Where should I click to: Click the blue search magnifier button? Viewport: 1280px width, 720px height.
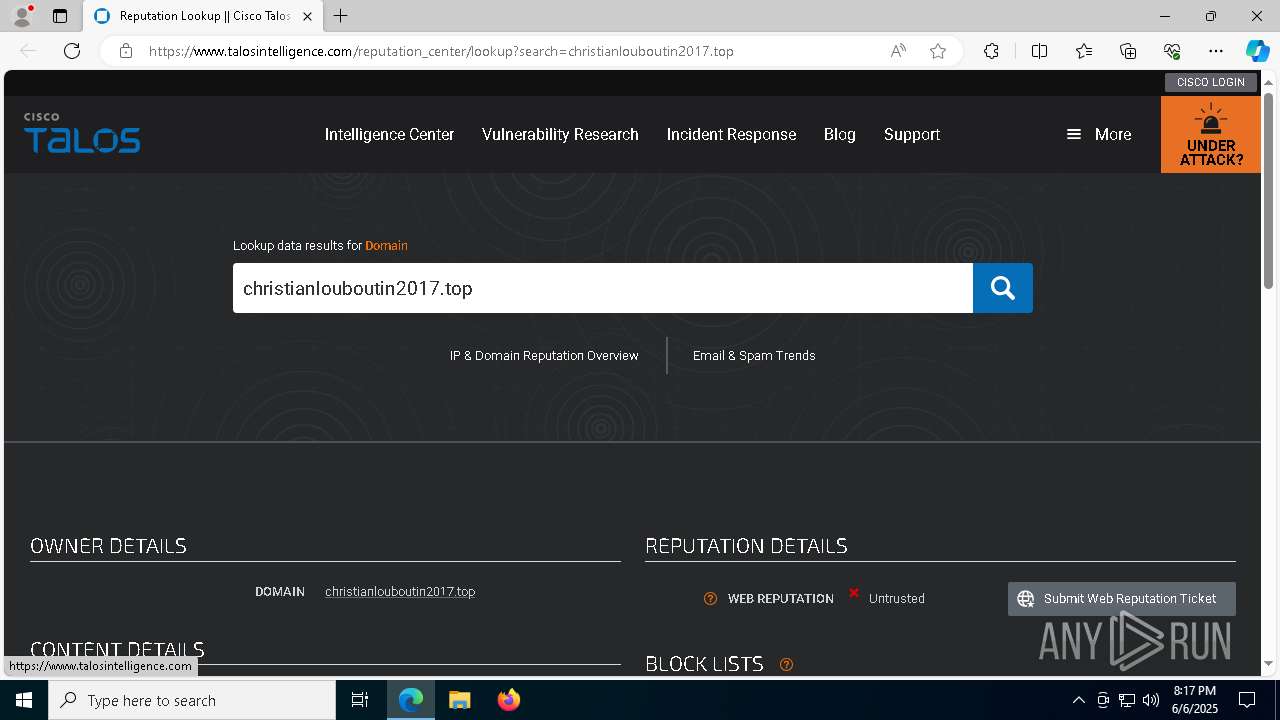coord(1002,288)
